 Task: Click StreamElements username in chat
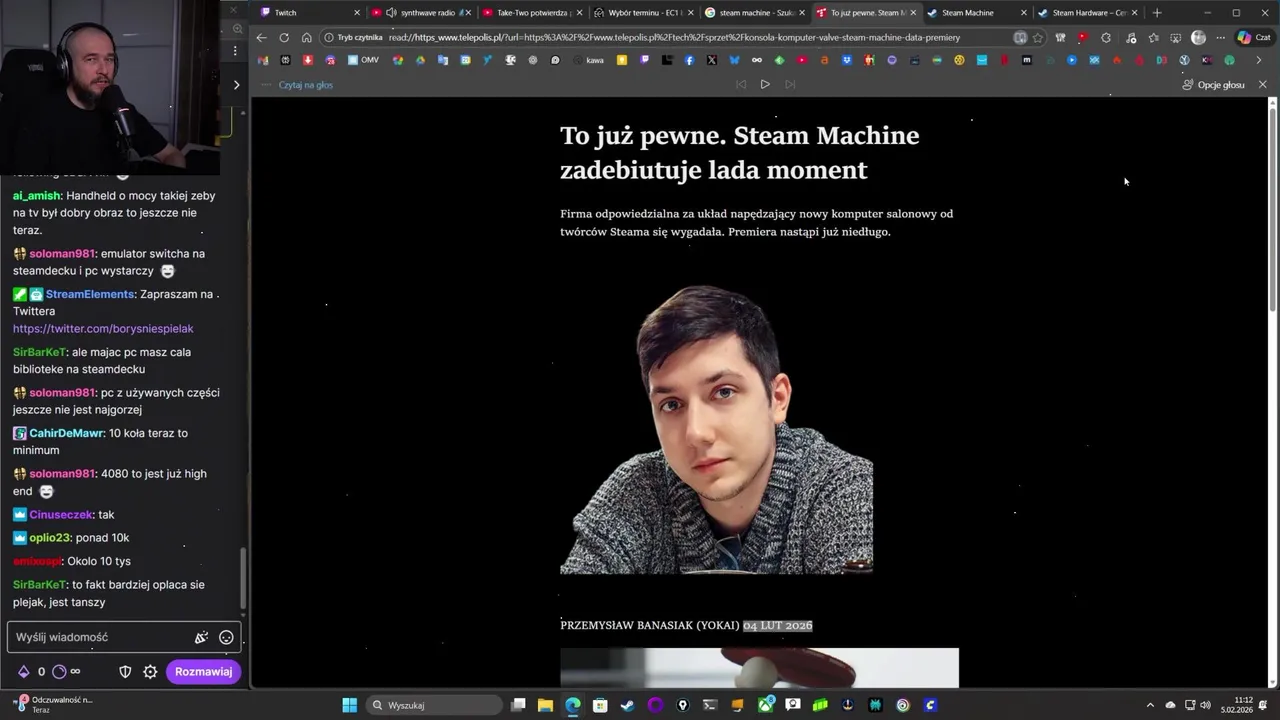(x=90, y=294)
